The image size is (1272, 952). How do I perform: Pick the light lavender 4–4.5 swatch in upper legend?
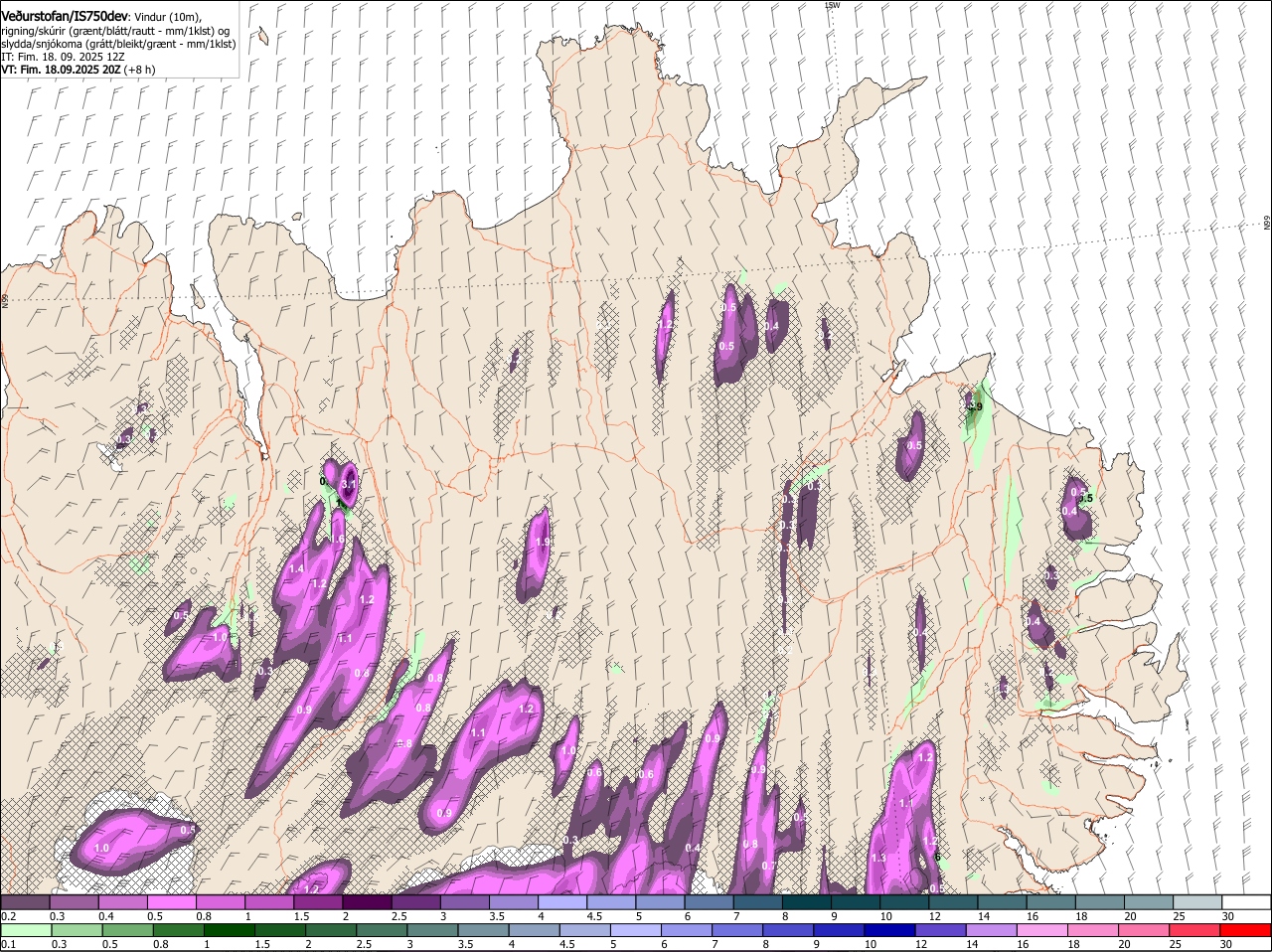click(562, 901)
